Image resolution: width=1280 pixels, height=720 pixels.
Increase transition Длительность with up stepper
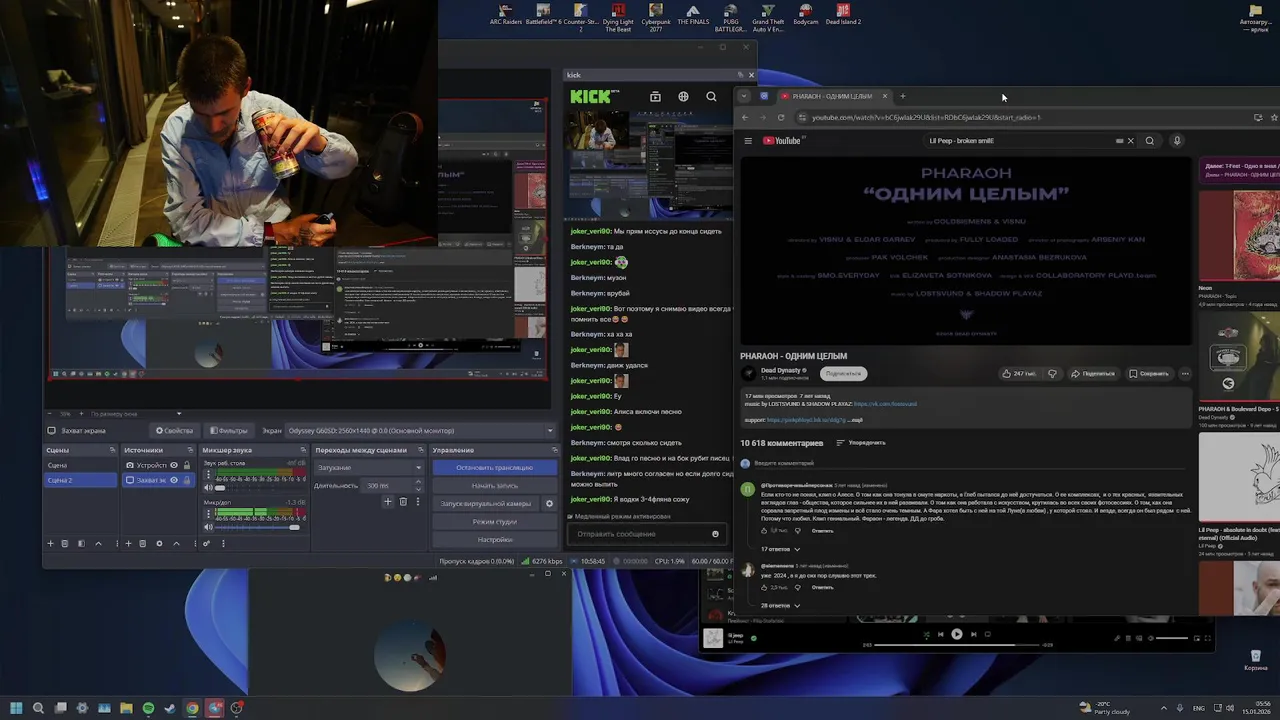tap(418, 483)
